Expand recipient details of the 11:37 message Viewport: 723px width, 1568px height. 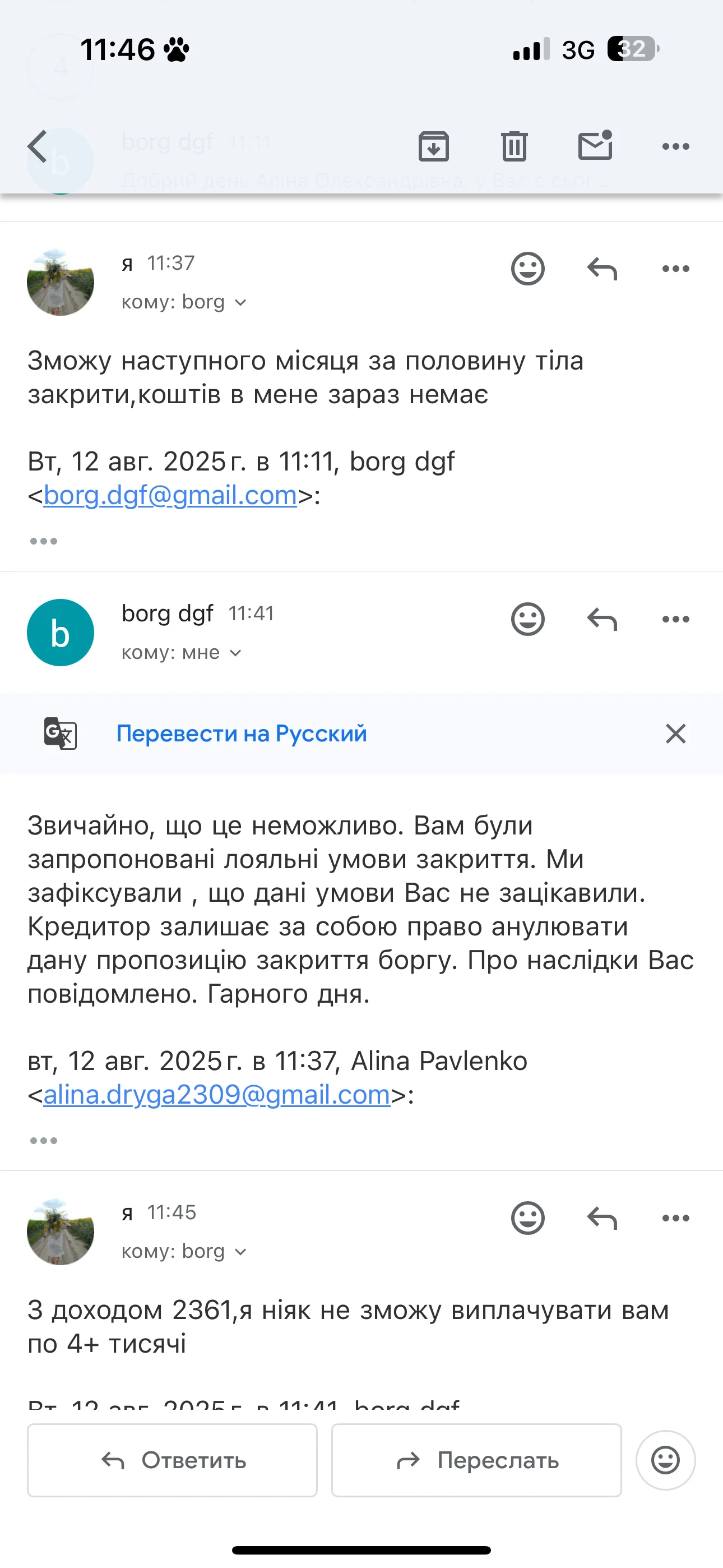pos(184,302)
